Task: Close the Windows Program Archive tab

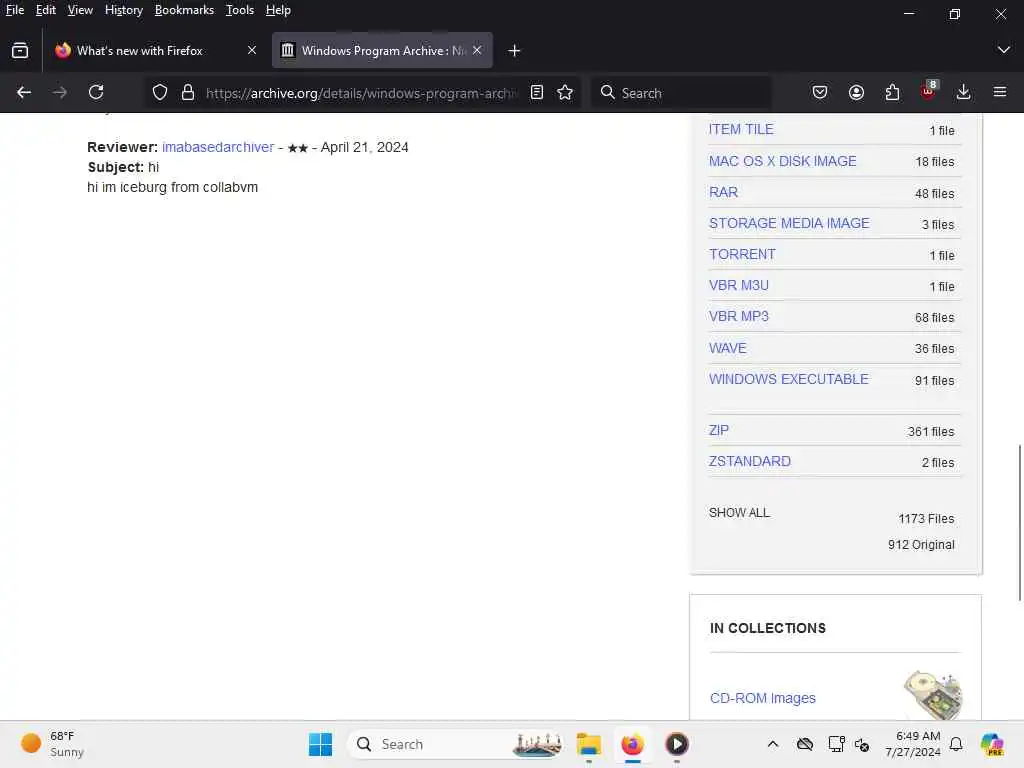Action: (477, 50)
